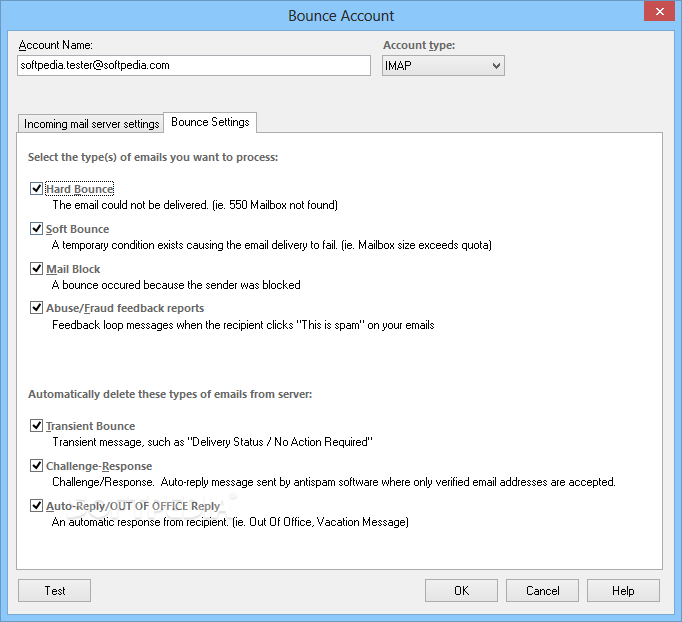Switch to Incoming mail server settings tab
The height and width of the screenshot is (622, 682).
click(91, 124)
